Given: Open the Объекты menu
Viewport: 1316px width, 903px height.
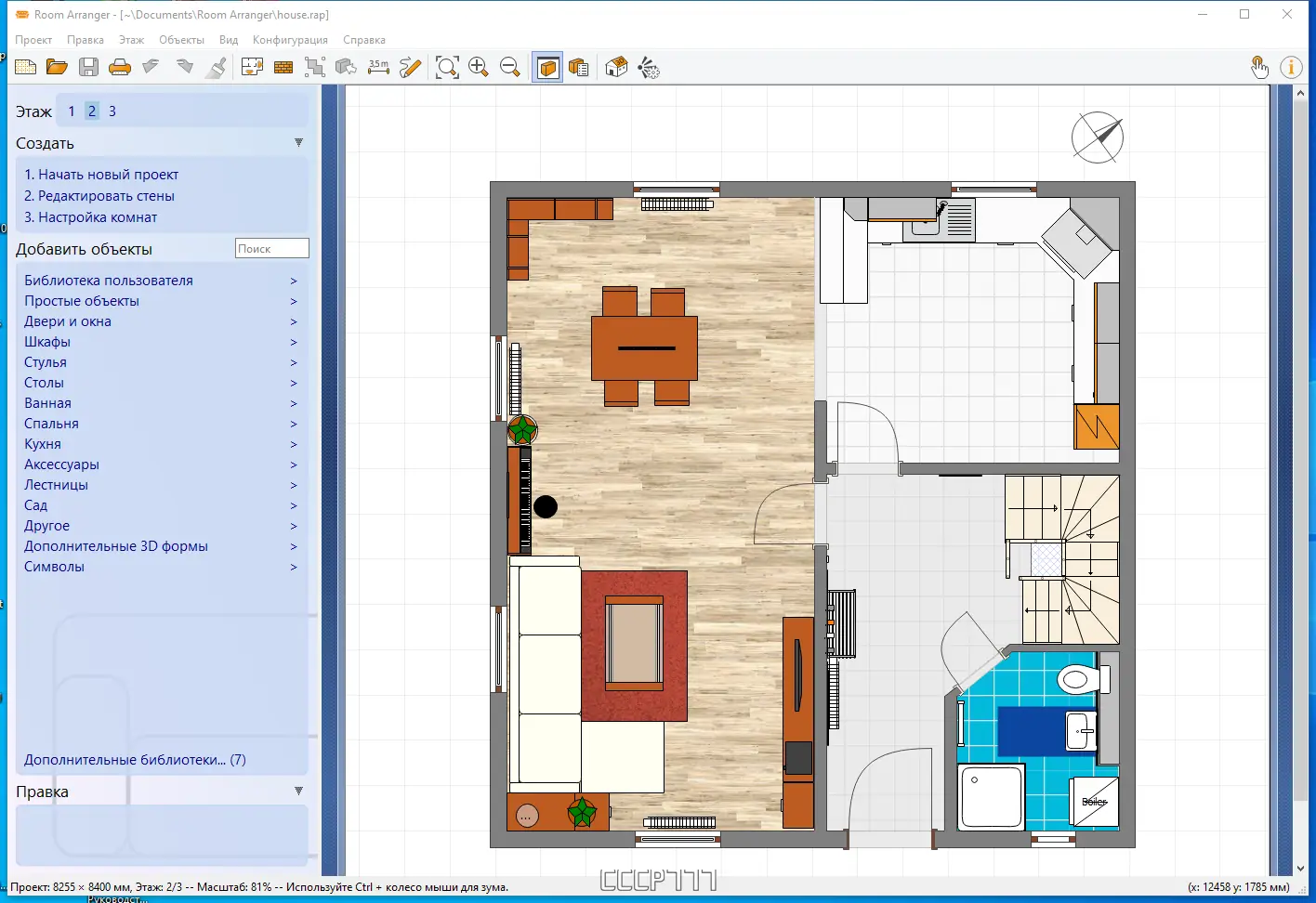Looking at the screenshot, I should [182, 40].
